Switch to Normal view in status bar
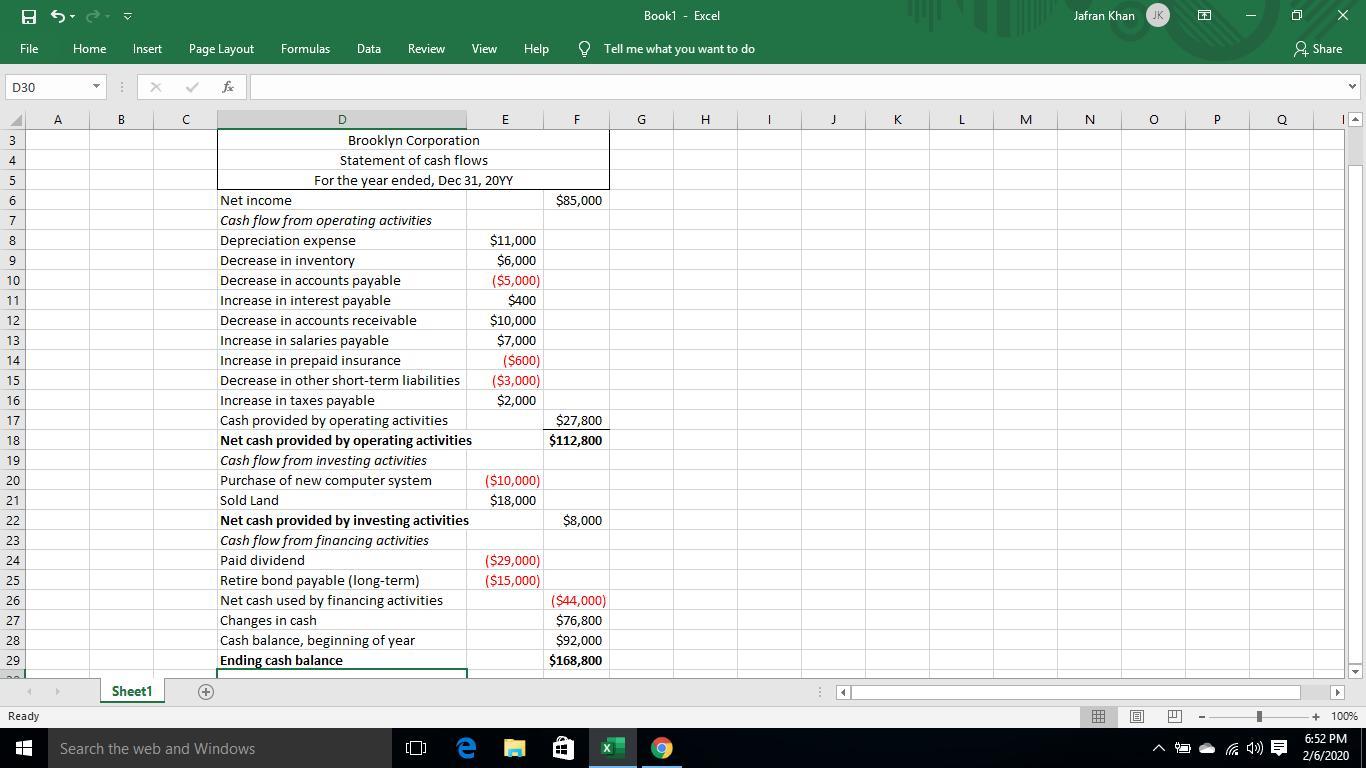Viewport: 1366px width, 768px height. point(1098,716)
